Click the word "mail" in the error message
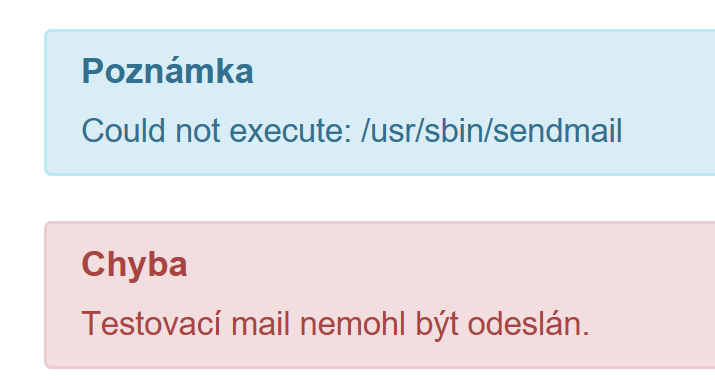Viewport: 715px width, 380px height. pos(260,323)
